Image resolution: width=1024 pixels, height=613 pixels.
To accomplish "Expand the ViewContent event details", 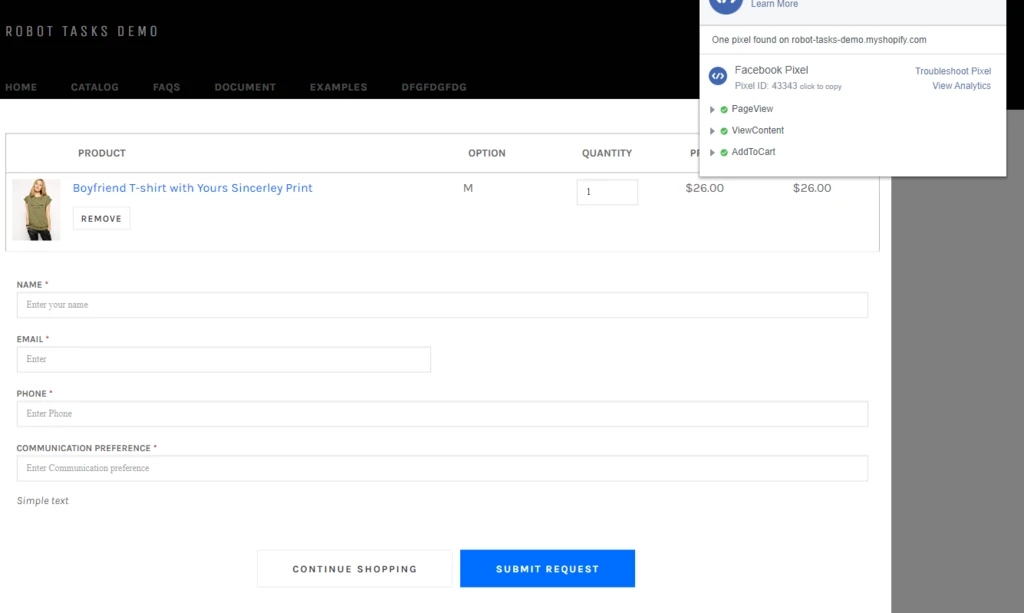I will (712, 131).
